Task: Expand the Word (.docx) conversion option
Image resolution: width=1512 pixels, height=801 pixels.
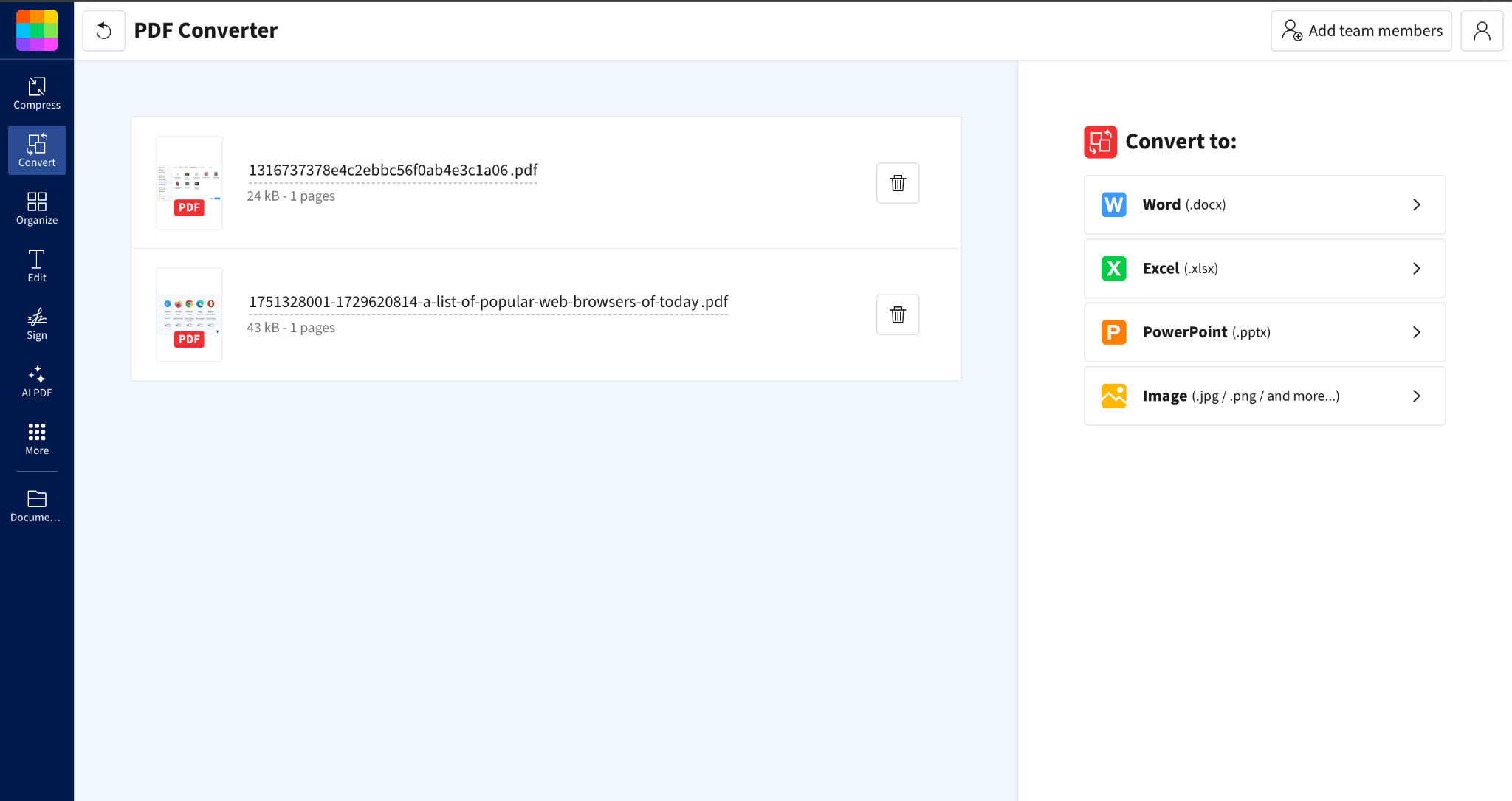Action: click(1263, 204)
